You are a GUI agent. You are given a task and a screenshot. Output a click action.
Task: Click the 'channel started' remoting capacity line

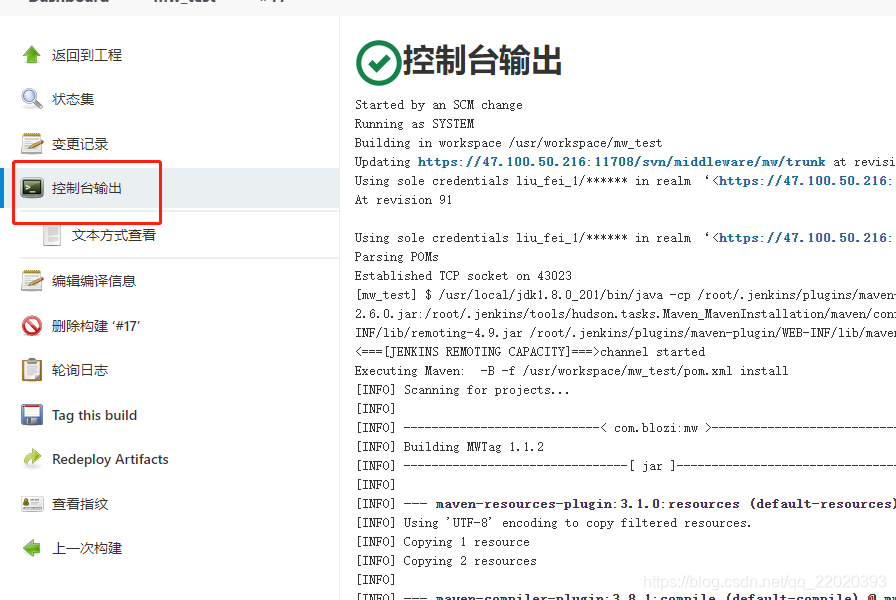point(530,351)
